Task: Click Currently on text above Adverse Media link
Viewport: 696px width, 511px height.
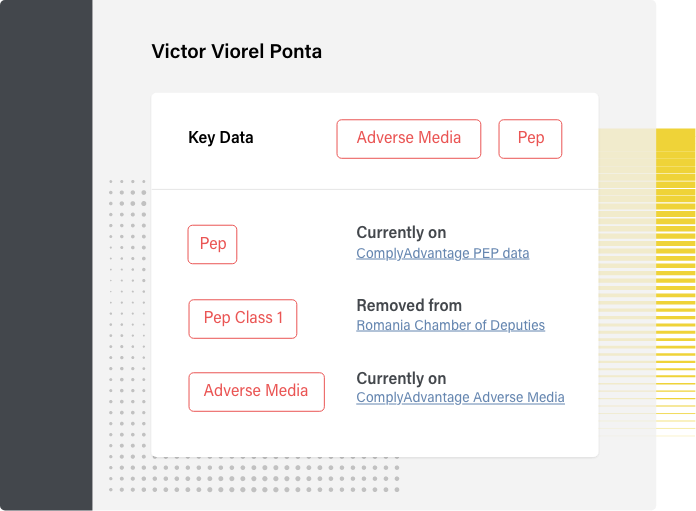Action: tap(401, 379)
